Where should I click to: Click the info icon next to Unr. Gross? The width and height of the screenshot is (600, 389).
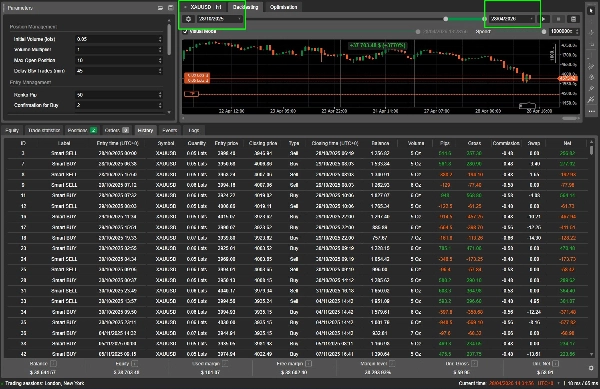pos(474,363)
